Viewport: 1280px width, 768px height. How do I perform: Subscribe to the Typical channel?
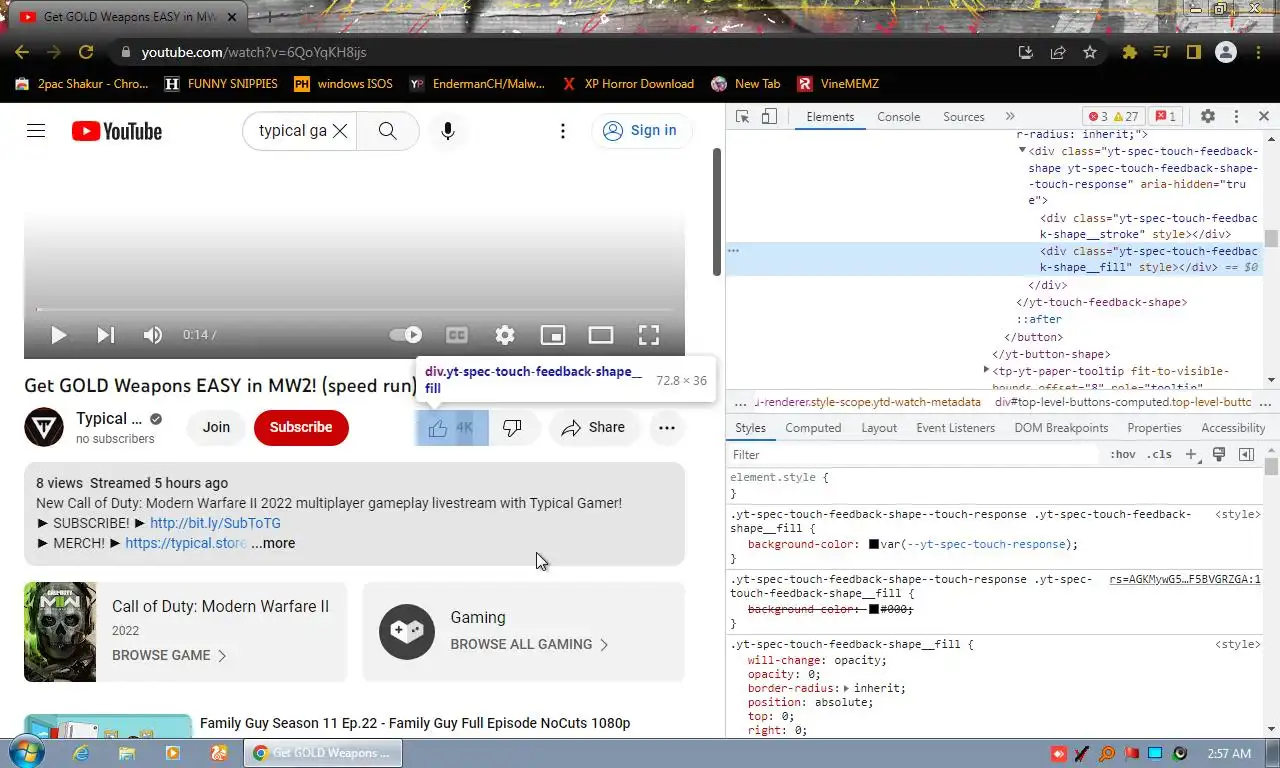click(x=301, y=428)
